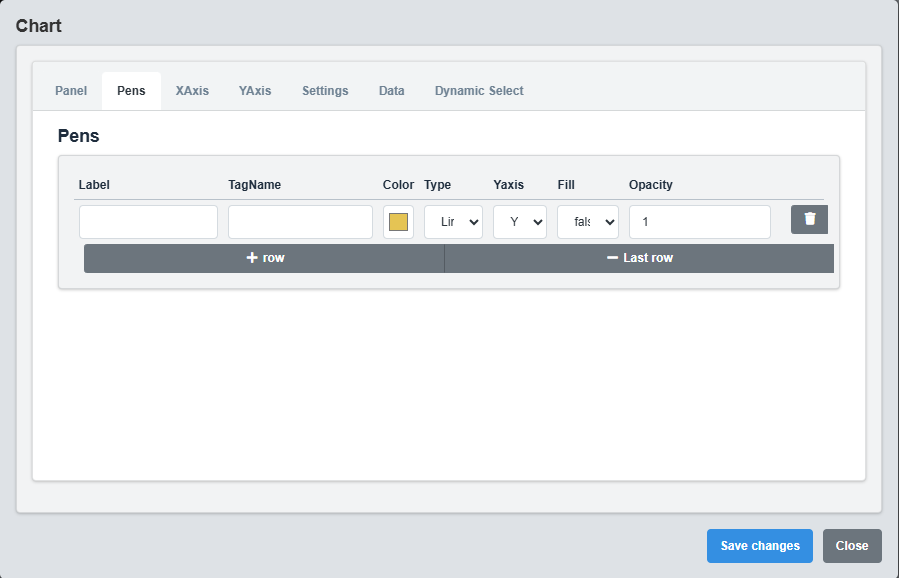Delete the pen row with trash icon
Screen dimensions: 899x578
tap(809, 220)
